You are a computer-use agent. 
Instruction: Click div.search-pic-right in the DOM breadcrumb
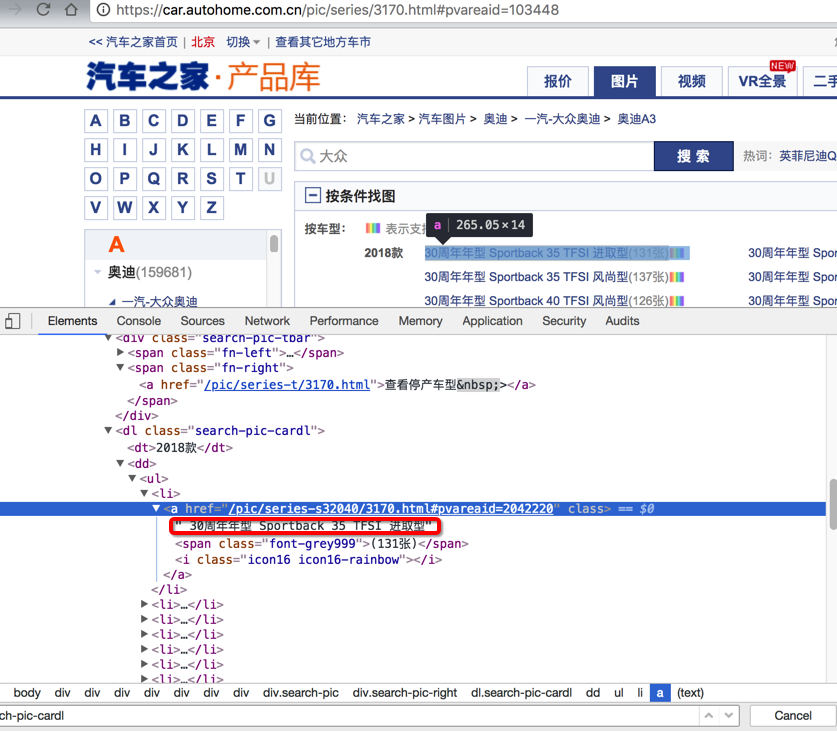[405, 692]
